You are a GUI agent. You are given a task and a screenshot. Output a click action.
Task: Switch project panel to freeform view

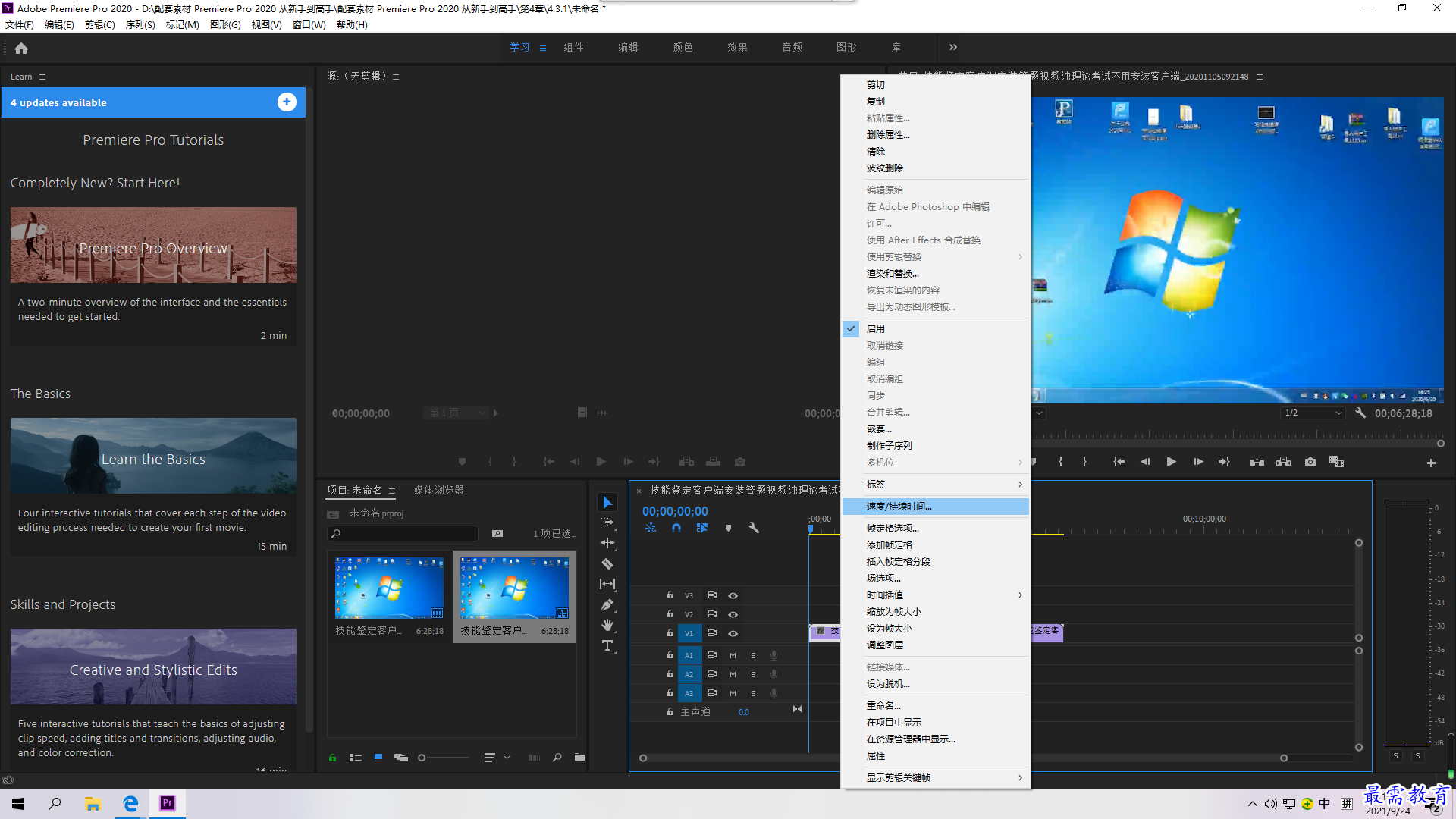(x=401, y=757)
